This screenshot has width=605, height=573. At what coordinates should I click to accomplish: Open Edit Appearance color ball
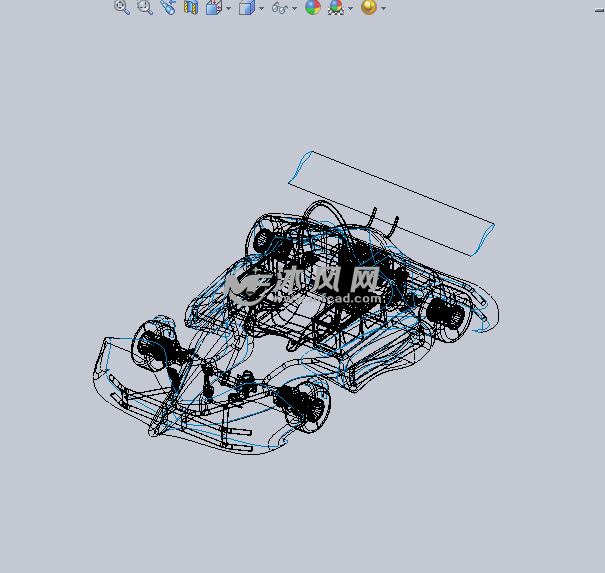click(313, 8)
